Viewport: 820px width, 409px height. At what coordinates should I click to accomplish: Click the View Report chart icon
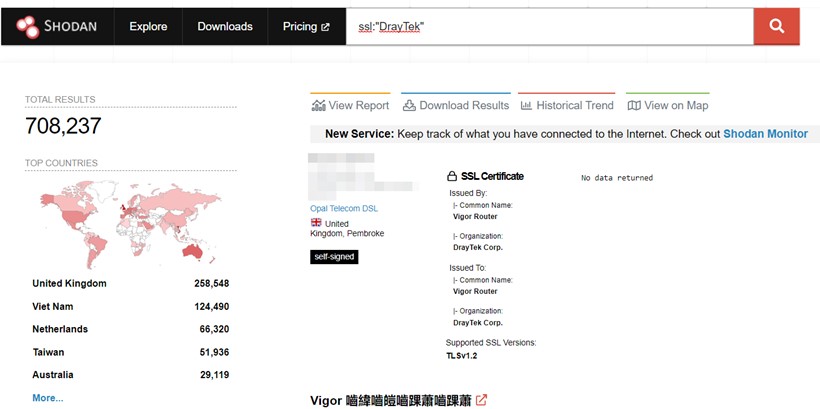[318, 105]
